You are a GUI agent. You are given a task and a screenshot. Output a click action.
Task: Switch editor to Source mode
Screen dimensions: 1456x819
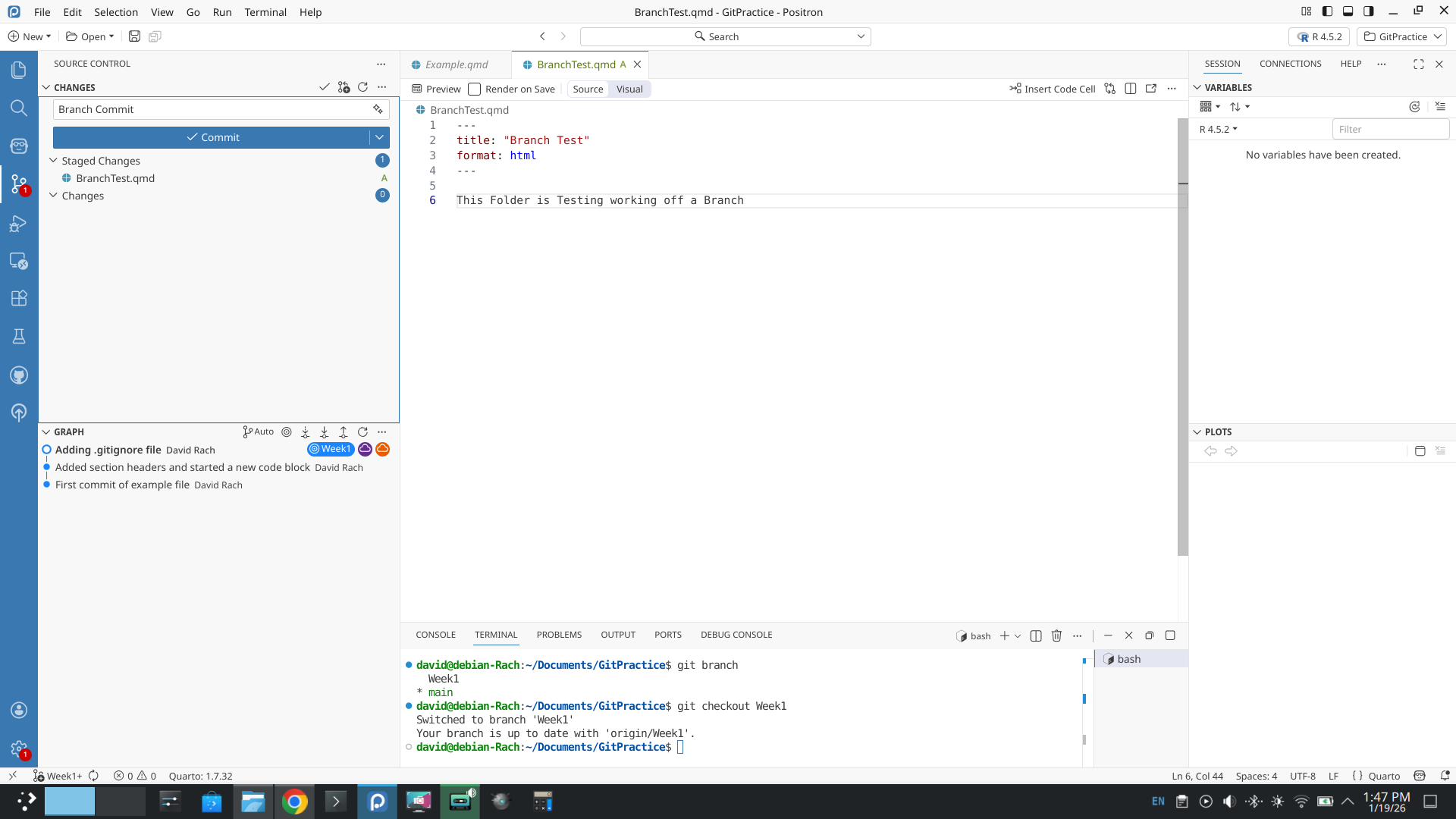click(588, 89)
